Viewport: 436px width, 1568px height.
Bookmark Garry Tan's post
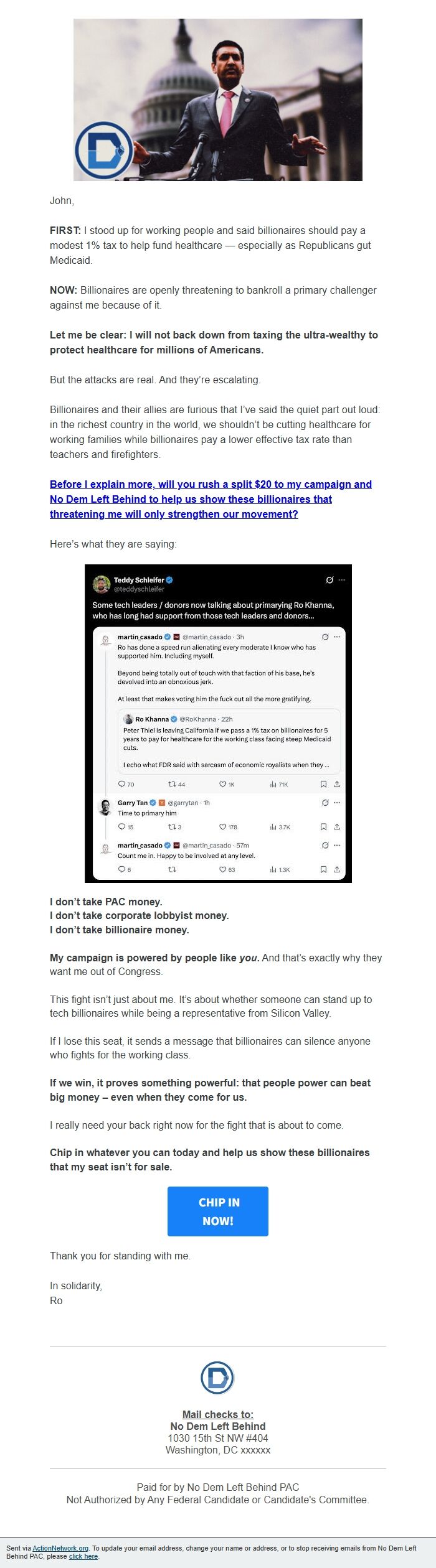coord(323,826)
